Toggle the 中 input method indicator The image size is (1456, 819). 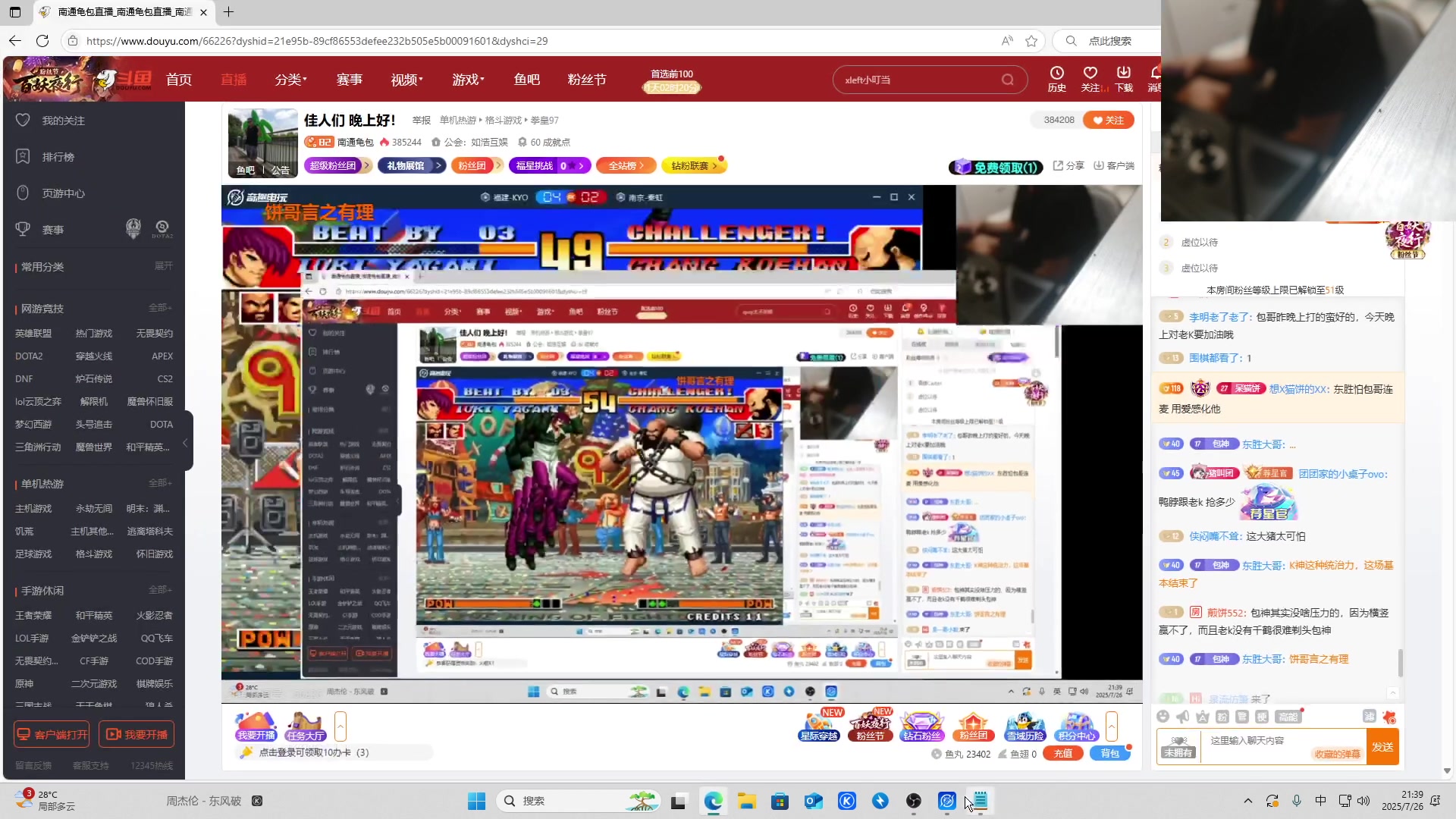tap(1320, 801)
